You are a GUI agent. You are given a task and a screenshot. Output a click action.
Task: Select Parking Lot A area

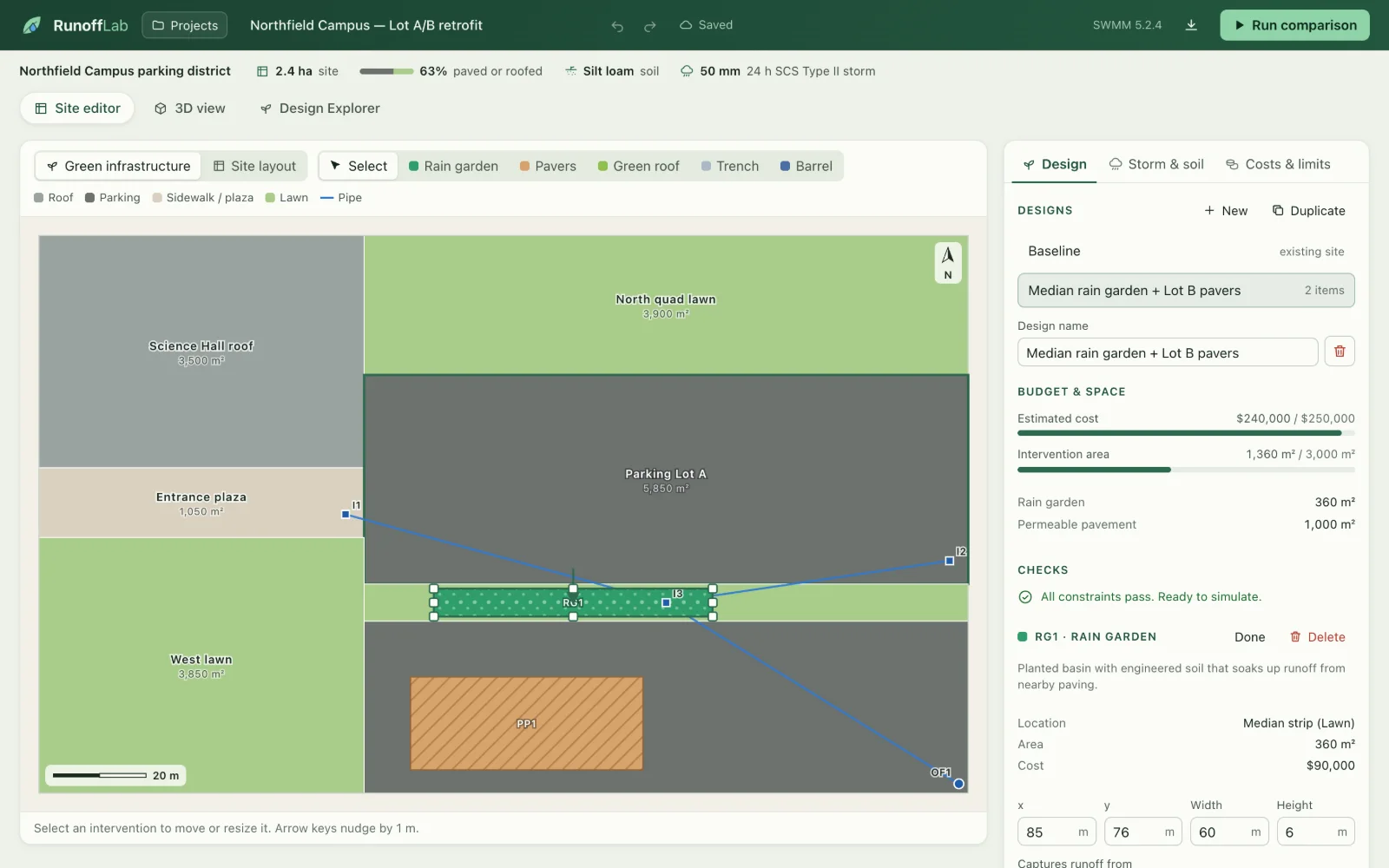click(666, 480)
